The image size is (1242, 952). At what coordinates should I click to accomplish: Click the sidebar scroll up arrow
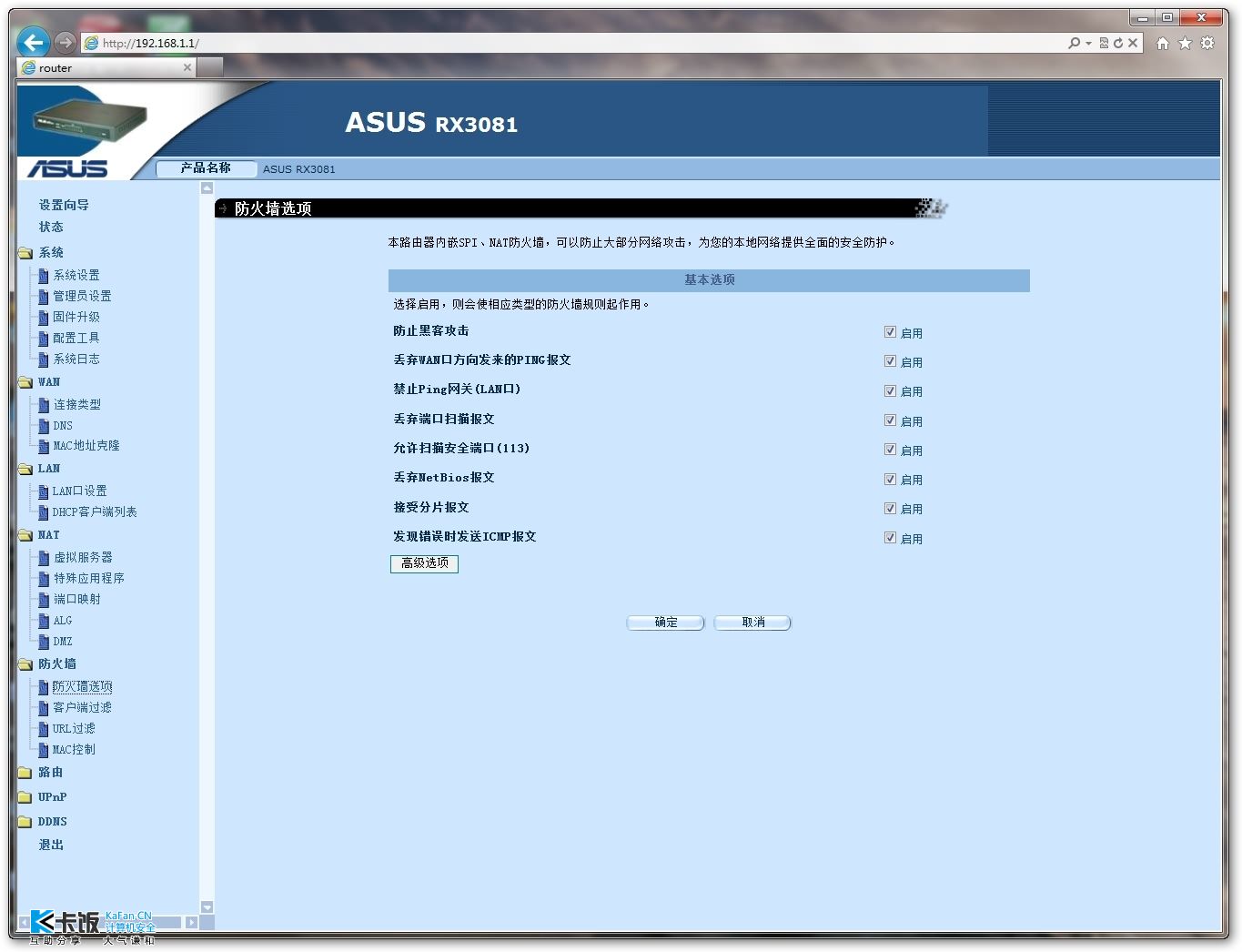pos(207,188)
